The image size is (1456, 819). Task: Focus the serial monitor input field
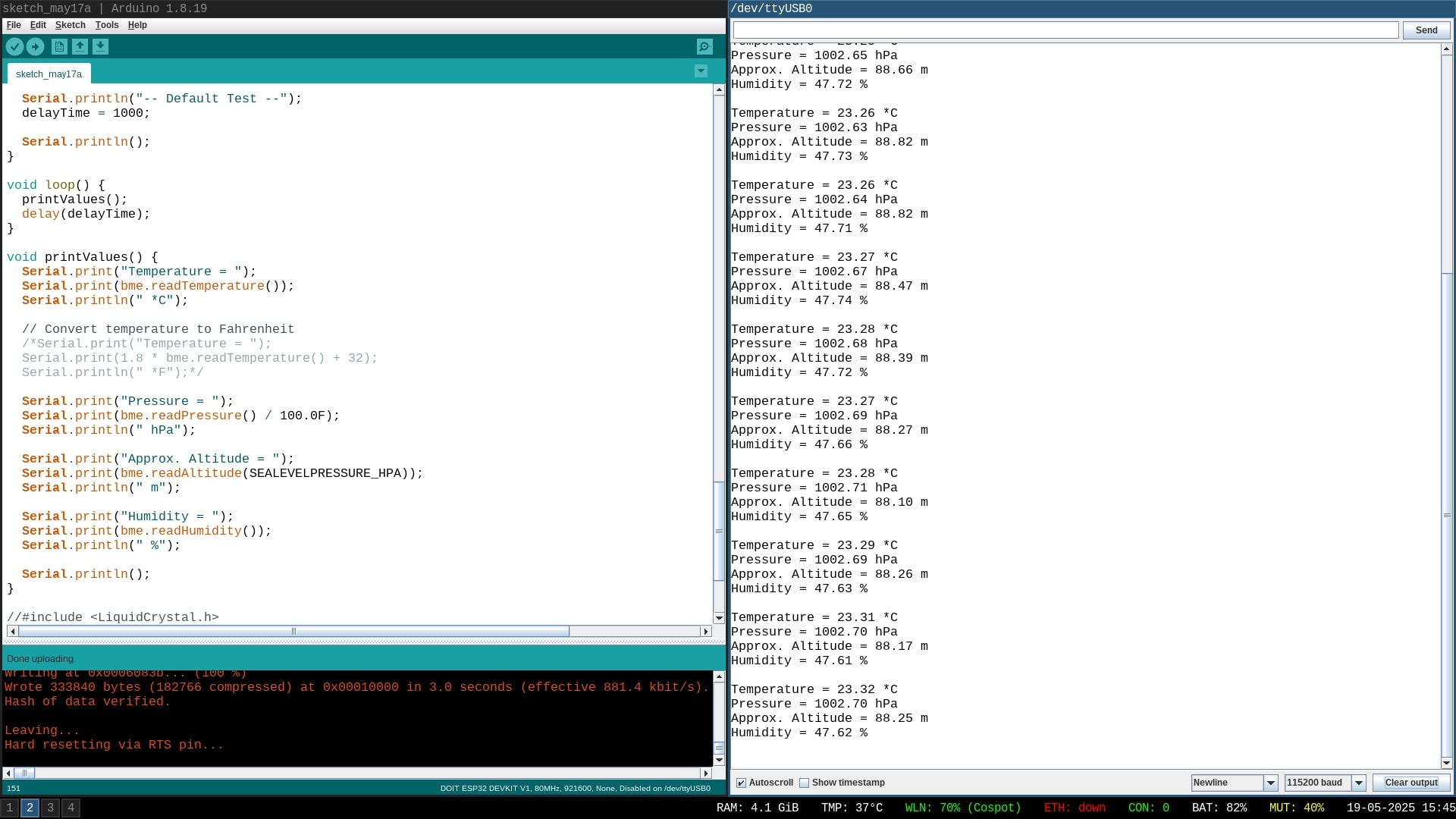point(1065,30)
